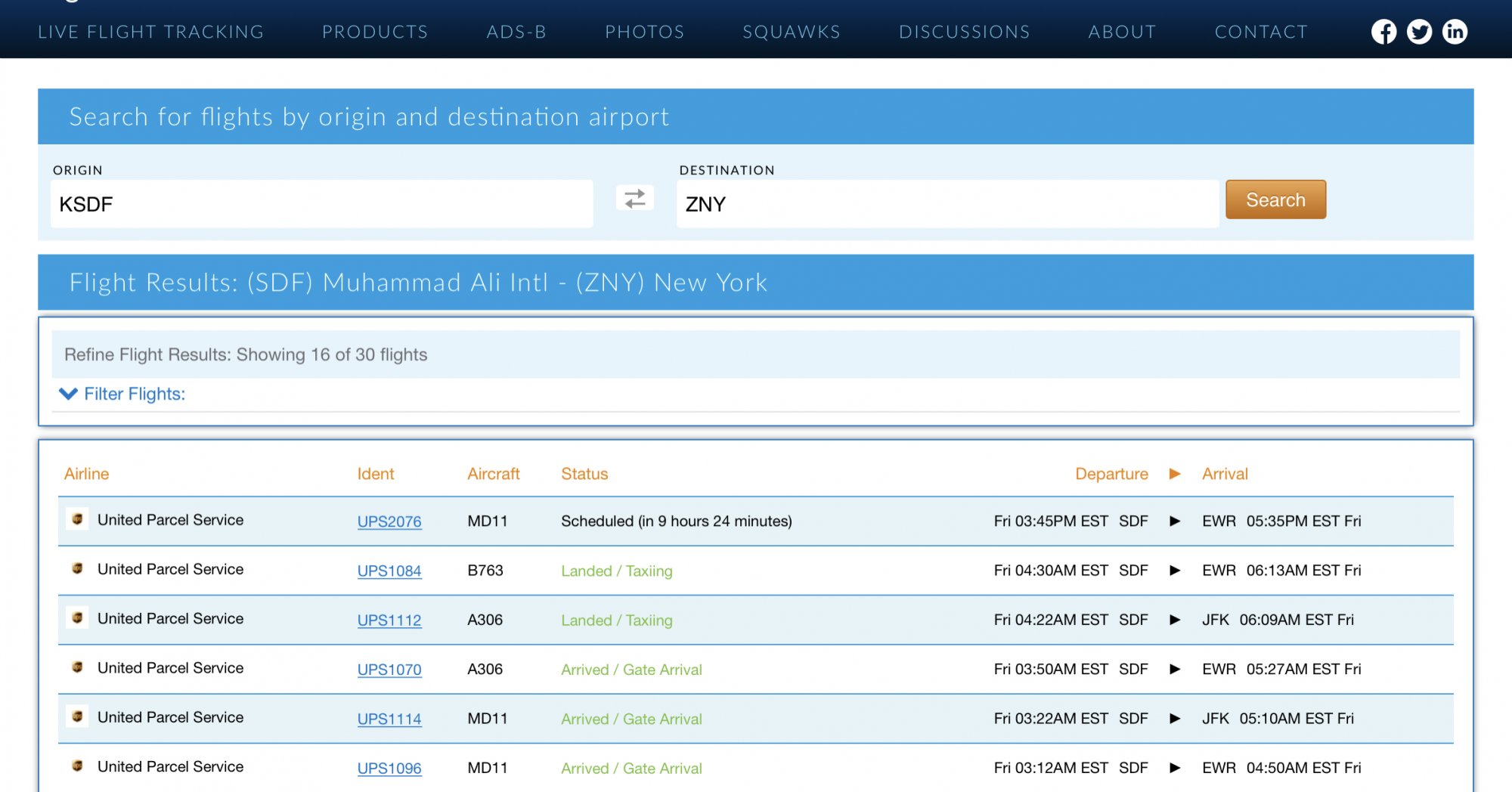Open the LinkedIn social icon
The height and width of the screenshot is (792, 1512).
[x=1455, y=32]
